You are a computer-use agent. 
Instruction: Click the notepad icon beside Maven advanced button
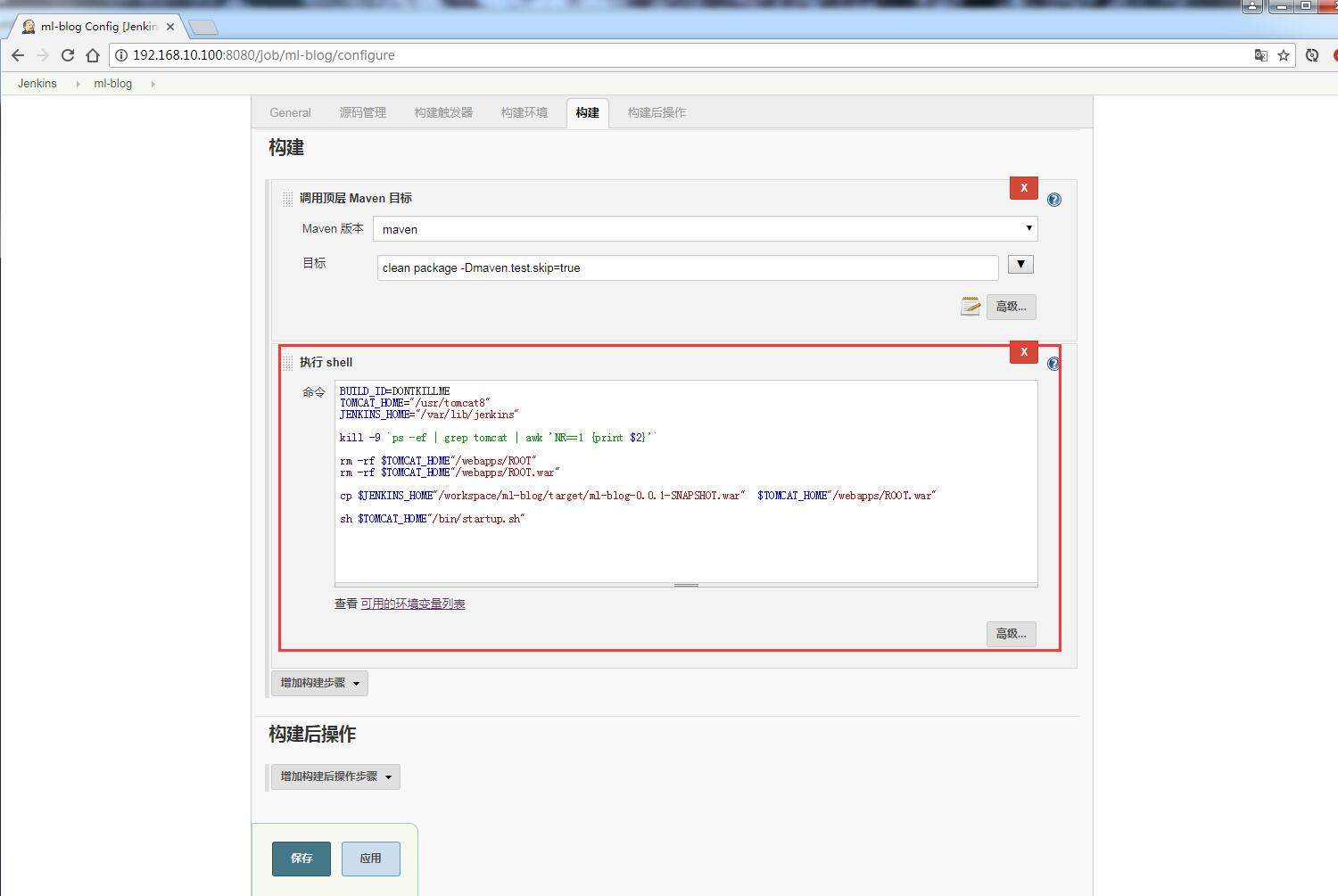[x=970, y=307]
